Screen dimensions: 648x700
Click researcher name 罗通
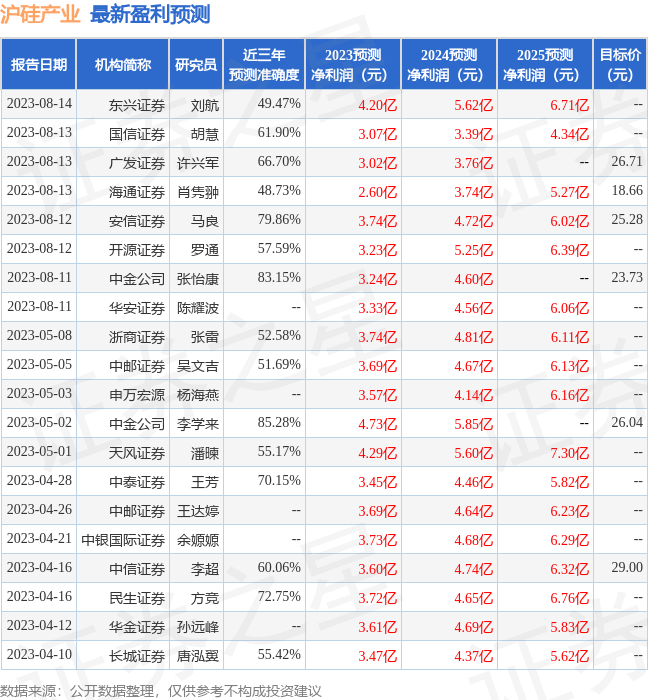205,250
